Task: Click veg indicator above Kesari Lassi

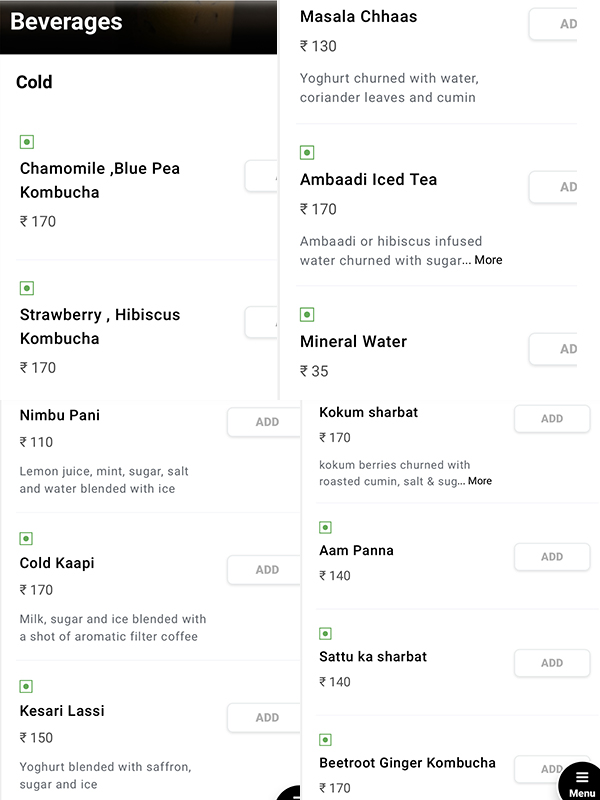Action: point(26,686)
